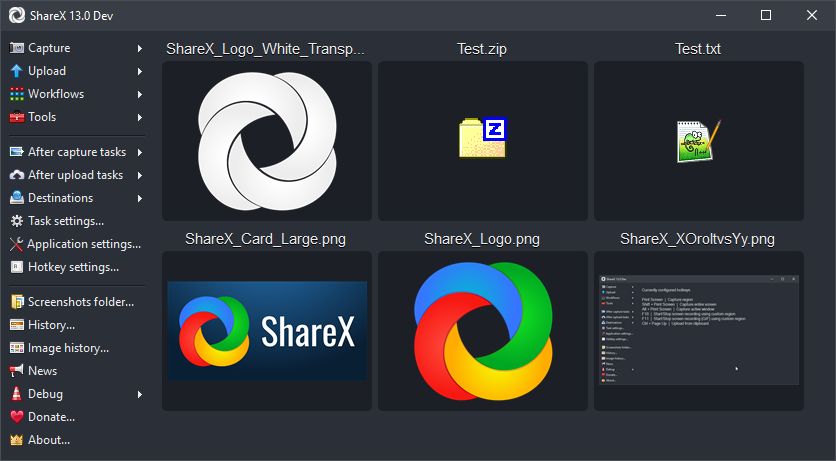Screen dimensions: 836x461
Task: Open Hotkey settings
Action: (x=72, y=267)
